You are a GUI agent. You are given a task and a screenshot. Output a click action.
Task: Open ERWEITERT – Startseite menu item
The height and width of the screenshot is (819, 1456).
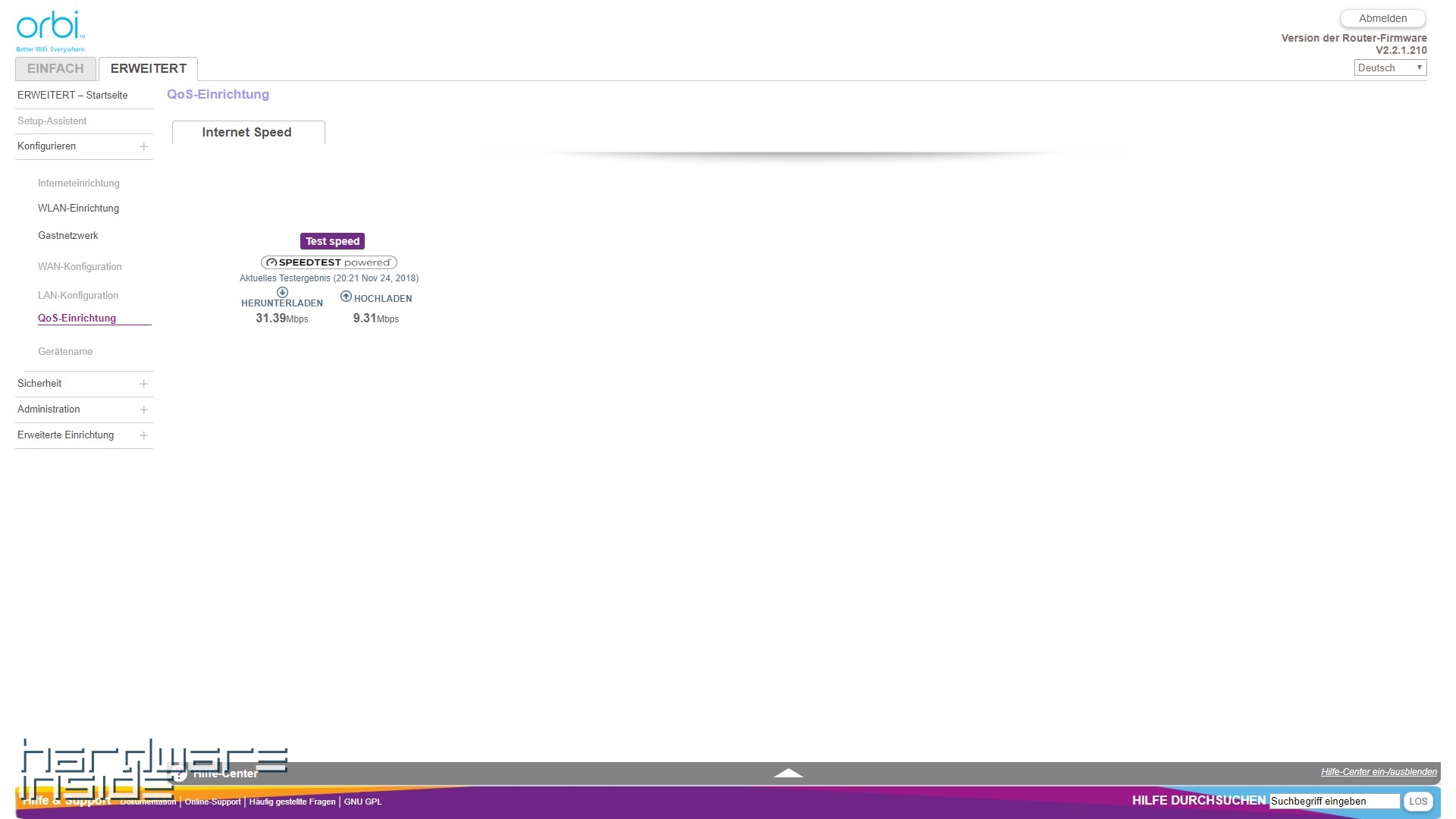point(73,95)
